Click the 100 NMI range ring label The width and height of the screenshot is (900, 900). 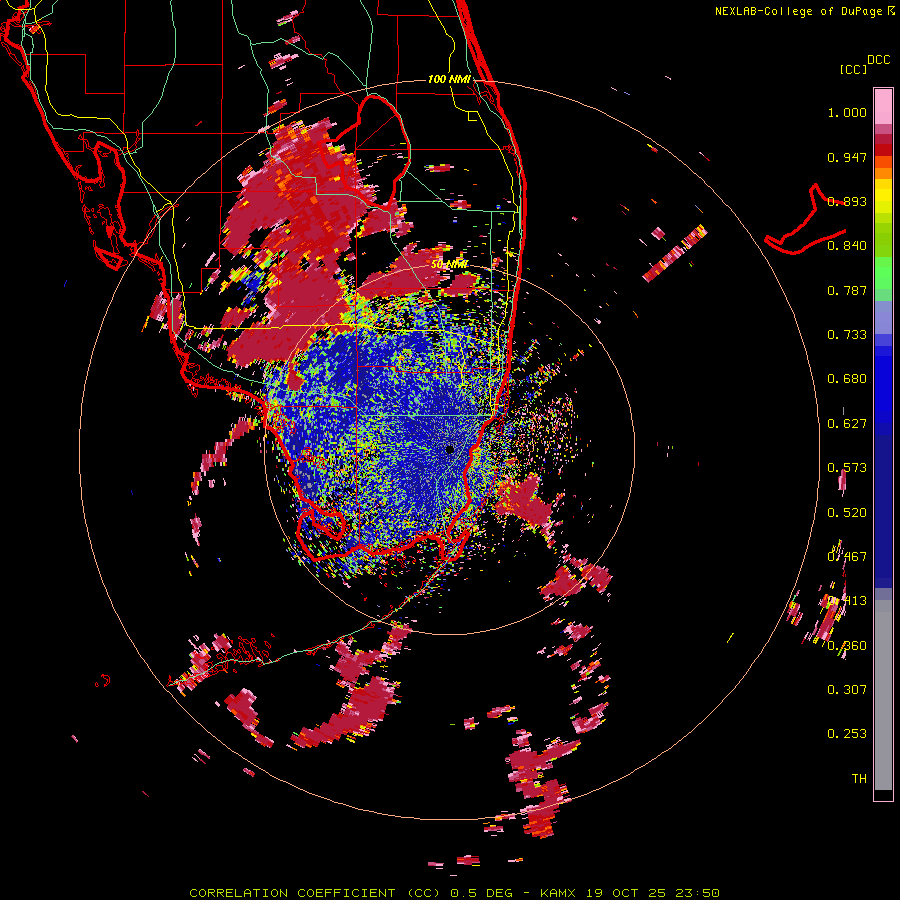click(449, 79)
